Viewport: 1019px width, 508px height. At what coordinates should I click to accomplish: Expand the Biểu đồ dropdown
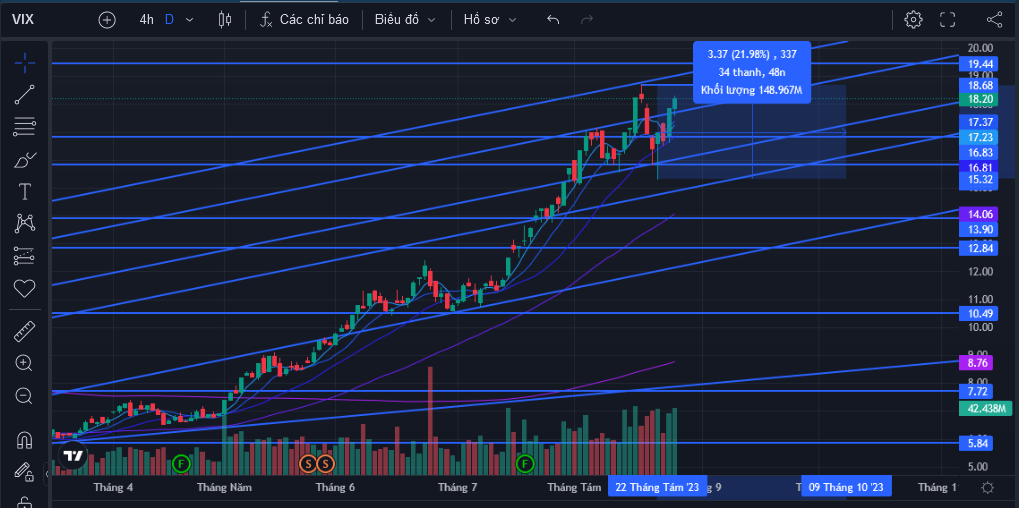point(405,19)
